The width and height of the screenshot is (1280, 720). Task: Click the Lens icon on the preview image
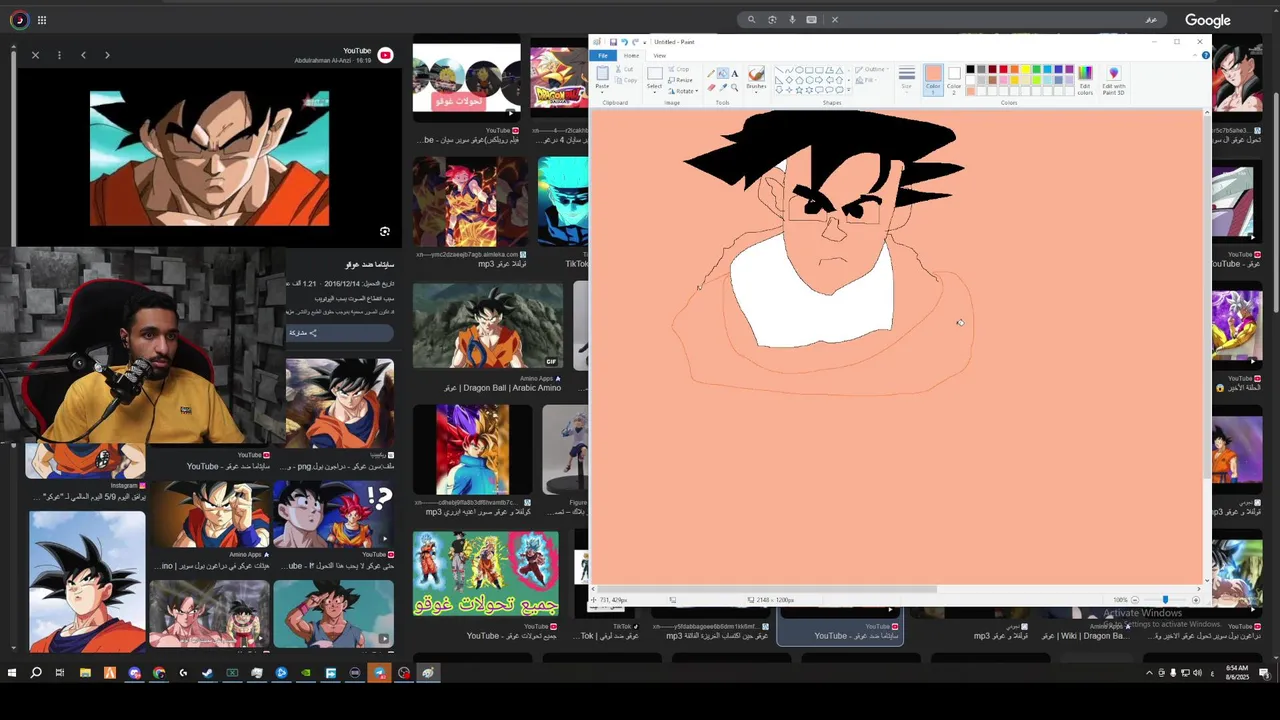[385, 232]
